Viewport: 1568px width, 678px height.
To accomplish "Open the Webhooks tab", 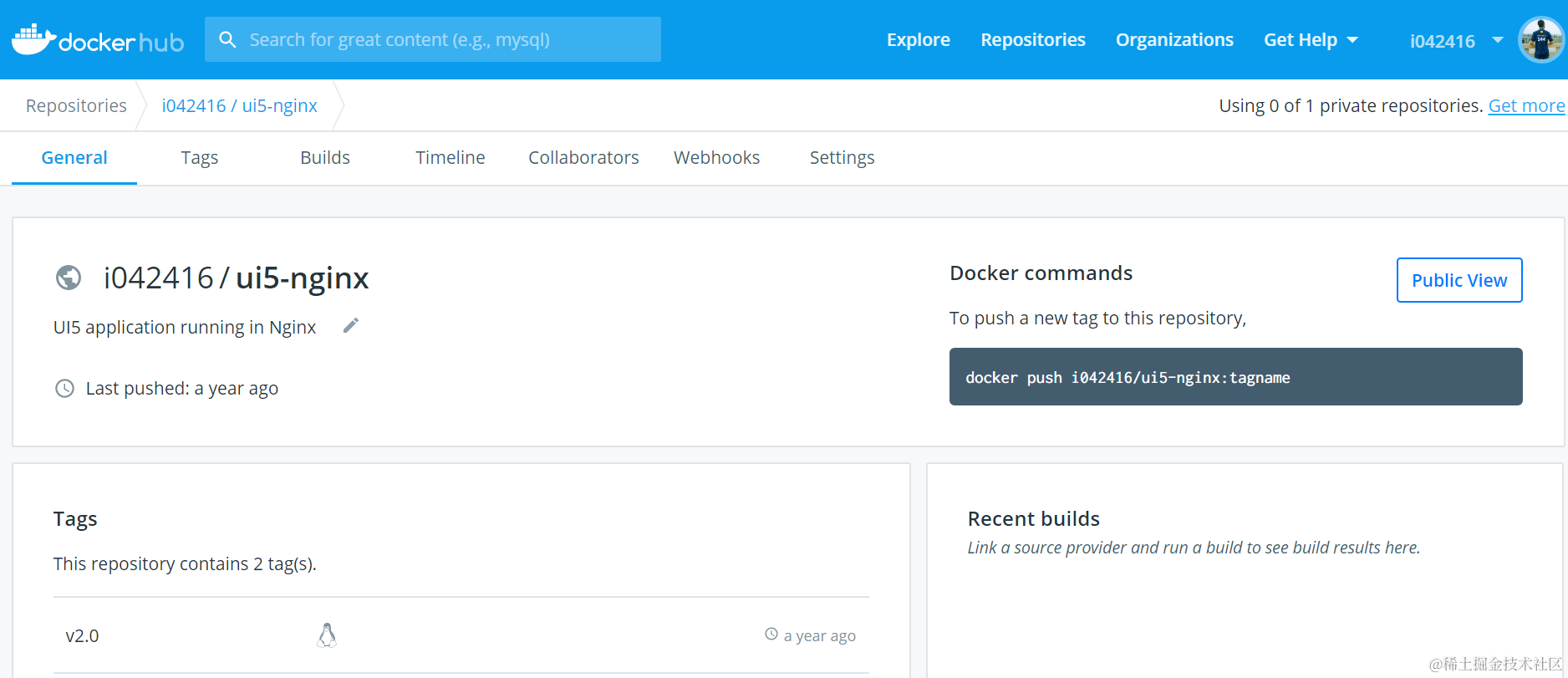I will pos(716,157).
